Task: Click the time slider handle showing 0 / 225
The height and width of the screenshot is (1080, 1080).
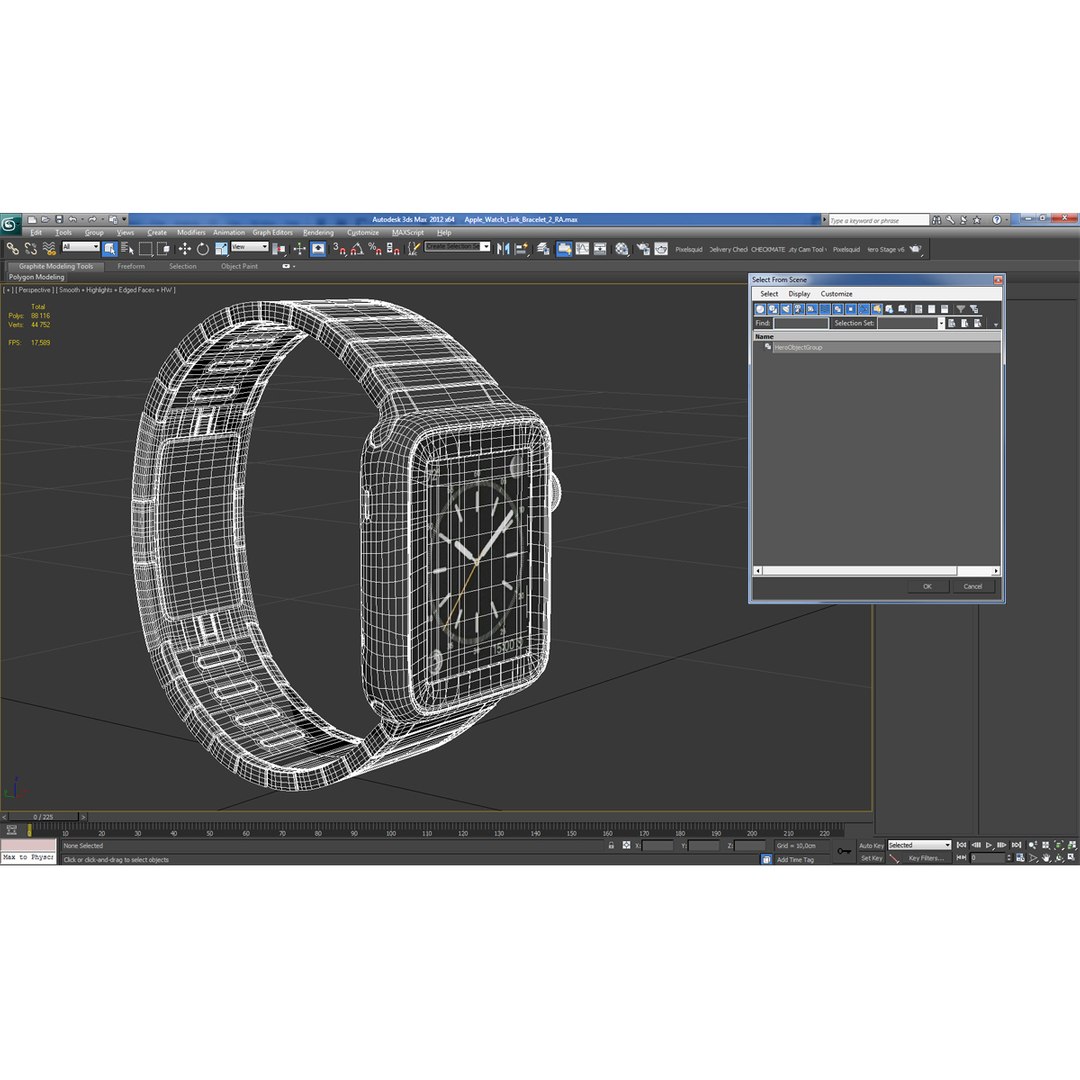Action: (x=43, y=817)
